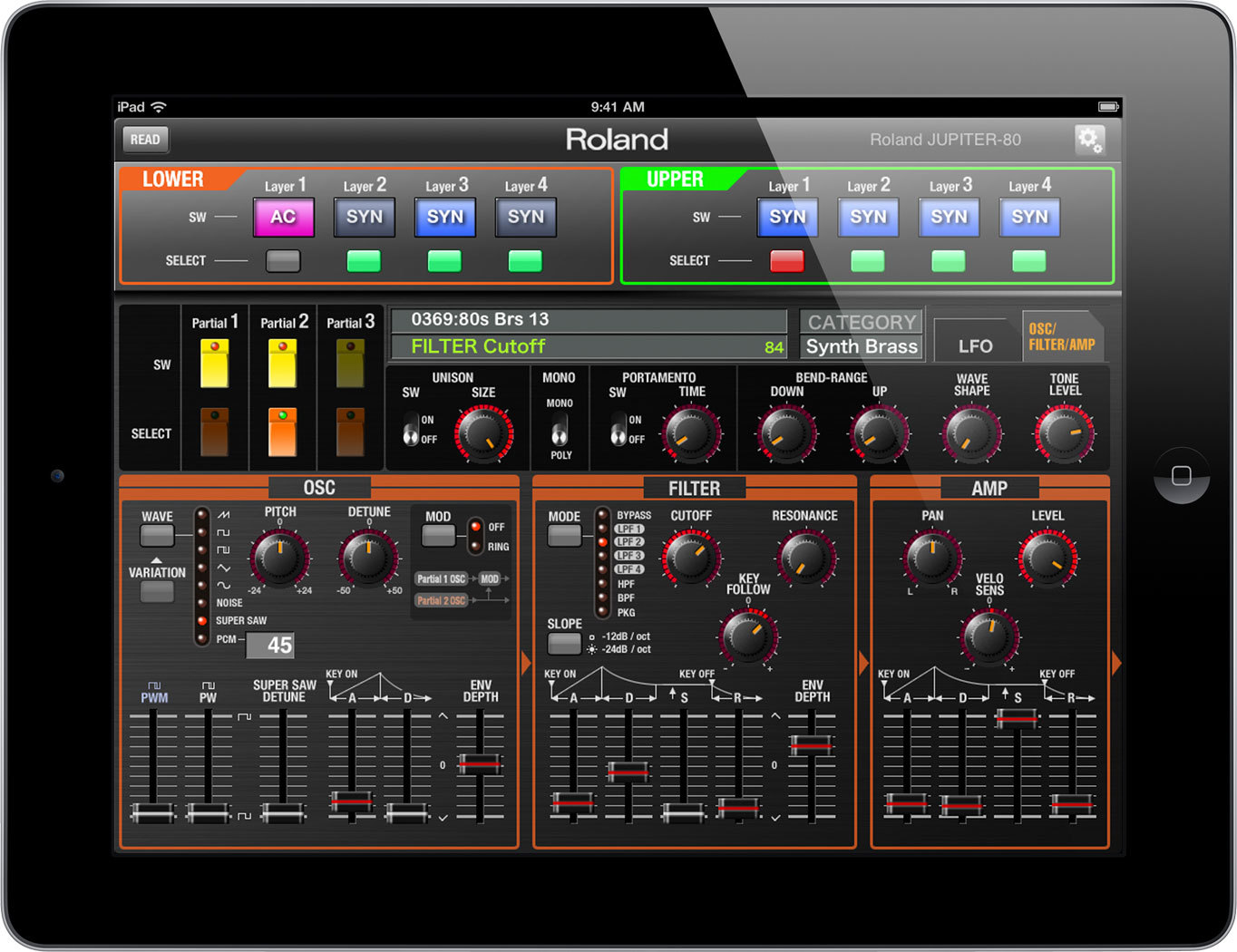
Task: Open the tone name 0369:80s Brs 13
Action: coord(589,320)
